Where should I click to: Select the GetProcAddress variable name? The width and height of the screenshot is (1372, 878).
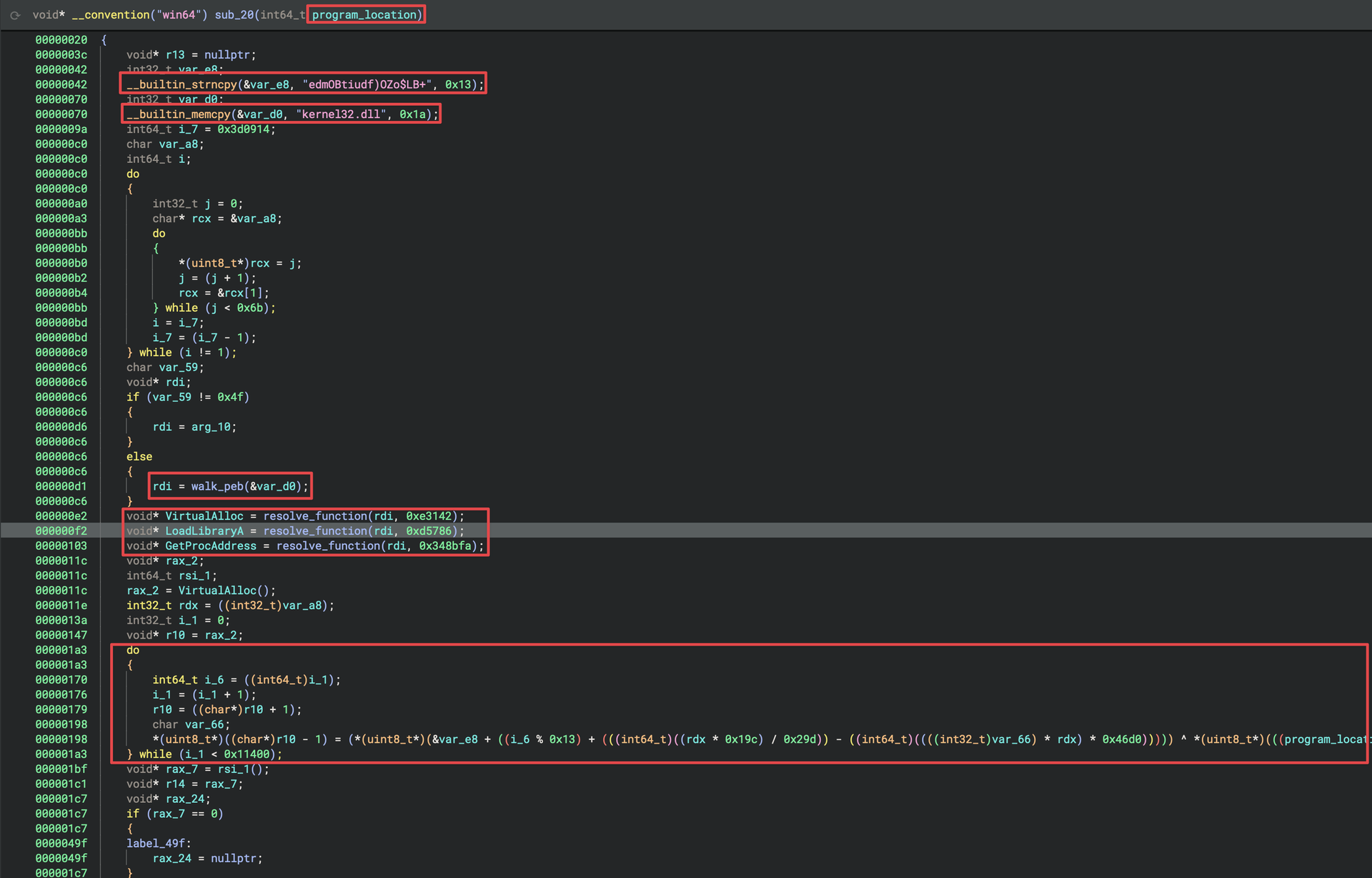(210, 546)
